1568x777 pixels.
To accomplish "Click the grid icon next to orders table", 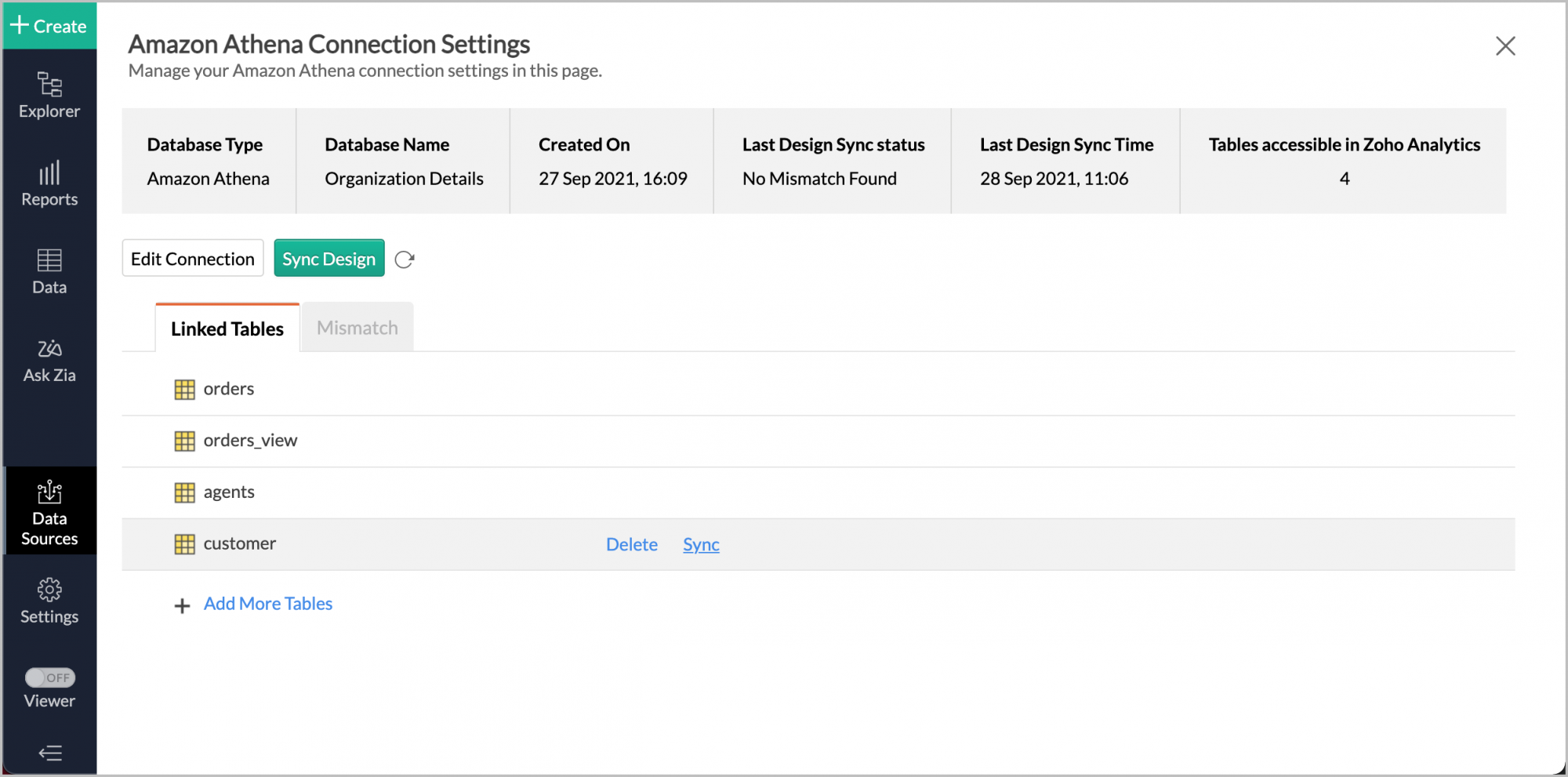I will (183, 388).
